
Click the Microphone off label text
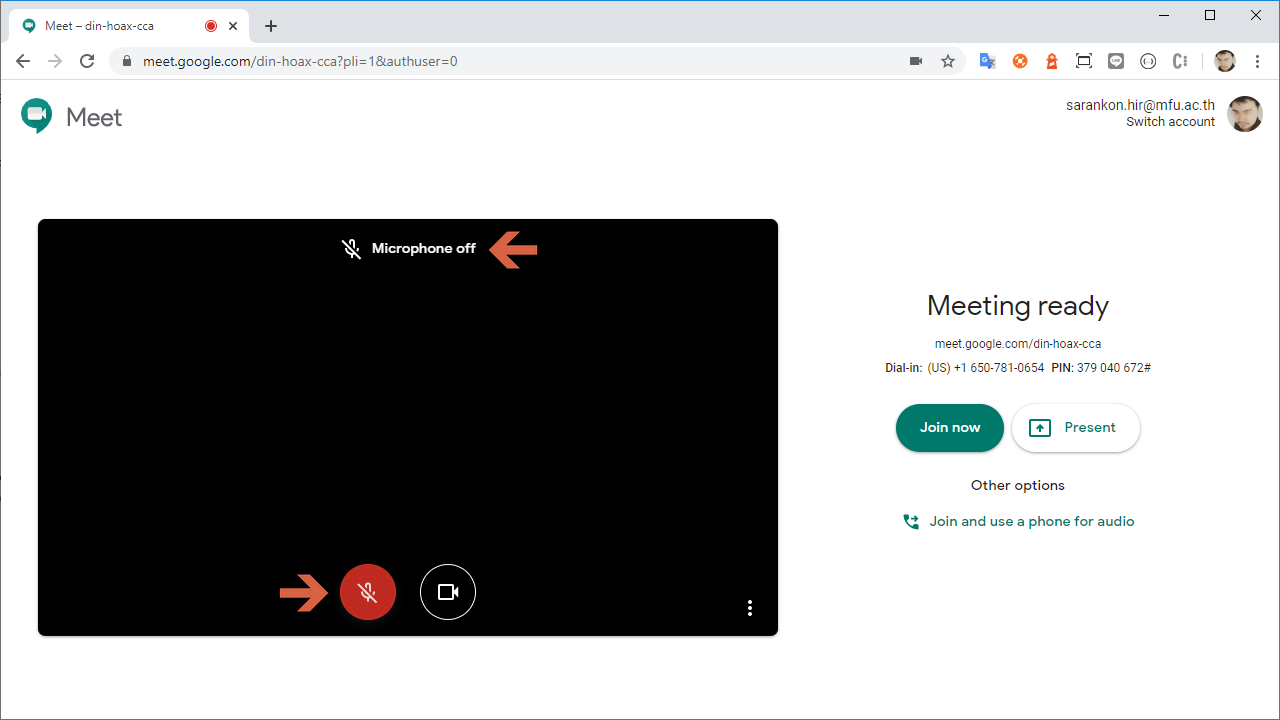pyautogui.click(x=424, y=248)
